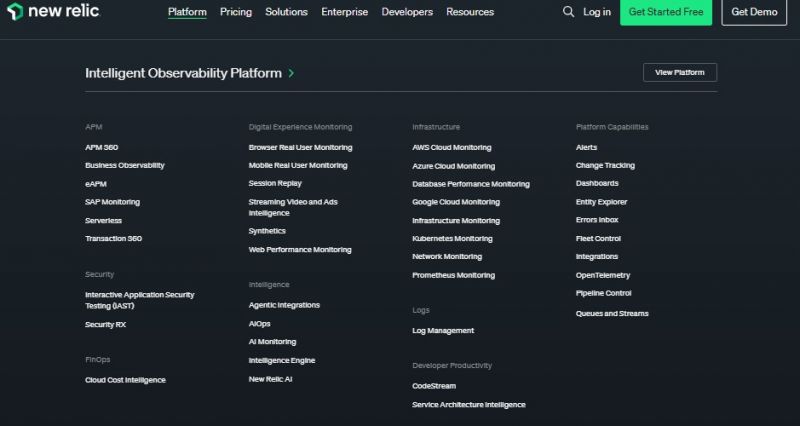Image resolution: width=800 pixels, height=426 pixels.
Task: Open Infrastructure Monitoring link
Action: [x=456, y=221]
